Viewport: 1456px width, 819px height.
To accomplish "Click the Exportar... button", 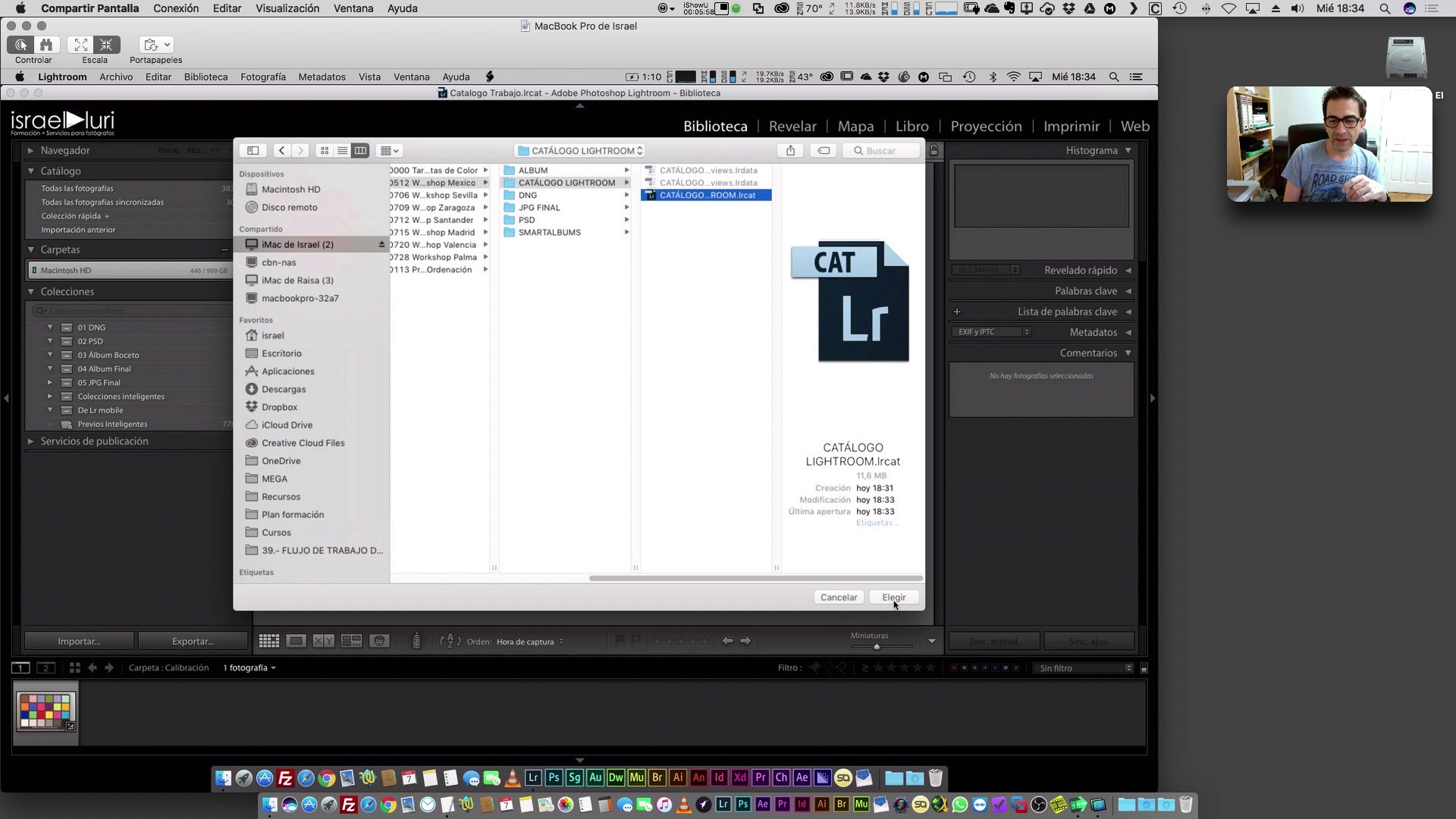I will 193,642.
